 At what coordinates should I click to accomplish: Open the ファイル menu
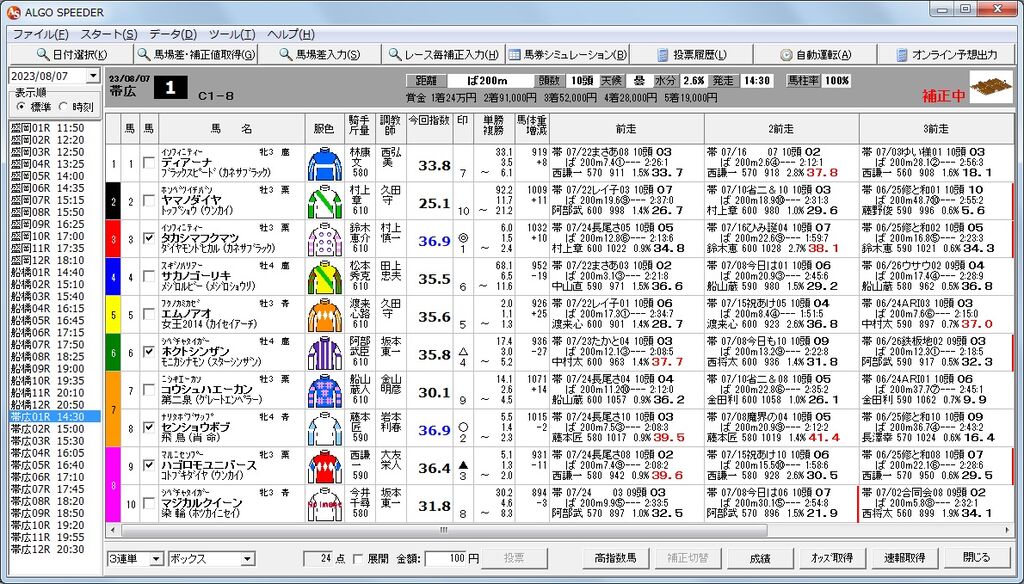[40, 35]
